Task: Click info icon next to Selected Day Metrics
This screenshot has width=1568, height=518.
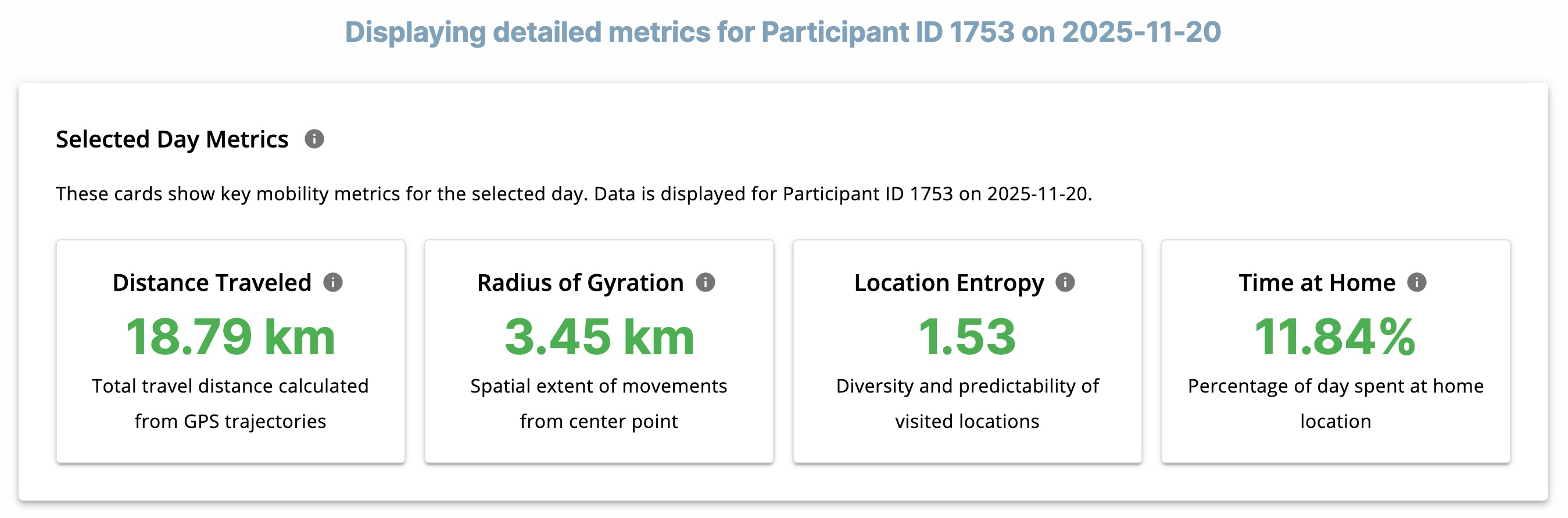Action: click(314, 139)
